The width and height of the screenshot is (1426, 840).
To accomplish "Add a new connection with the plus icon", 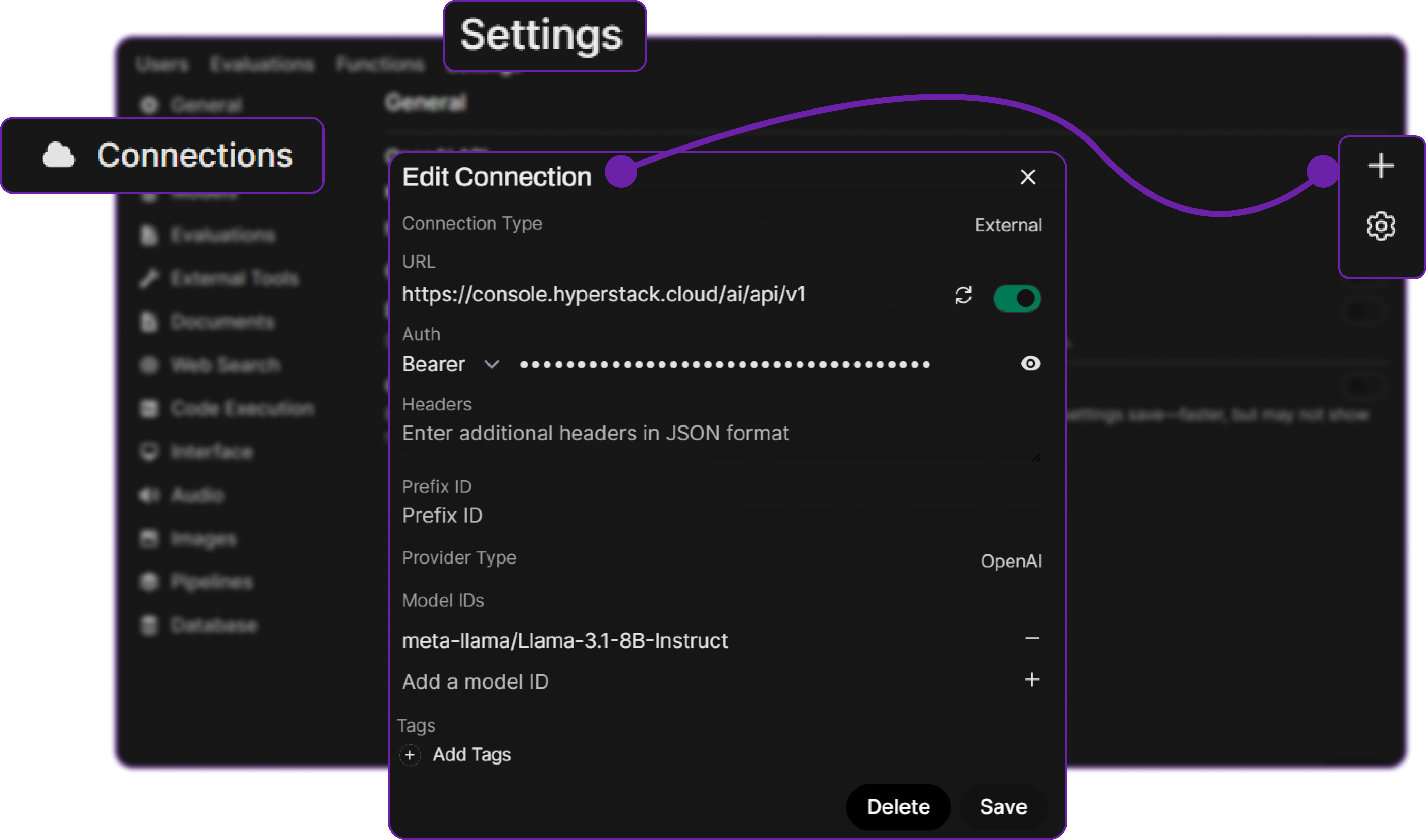I will (1381, 165).
